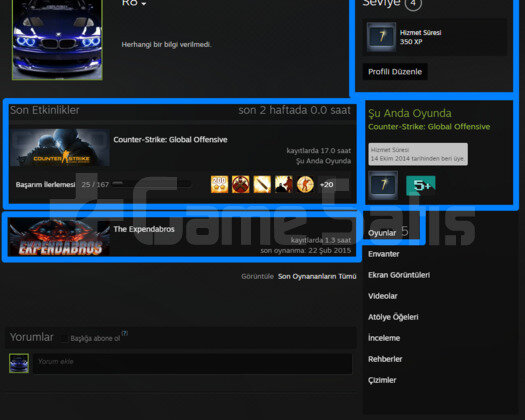The height and width of the screenshot is (420, 525).
Task: Open the Expendabros game banner
Action: (59, 237)
